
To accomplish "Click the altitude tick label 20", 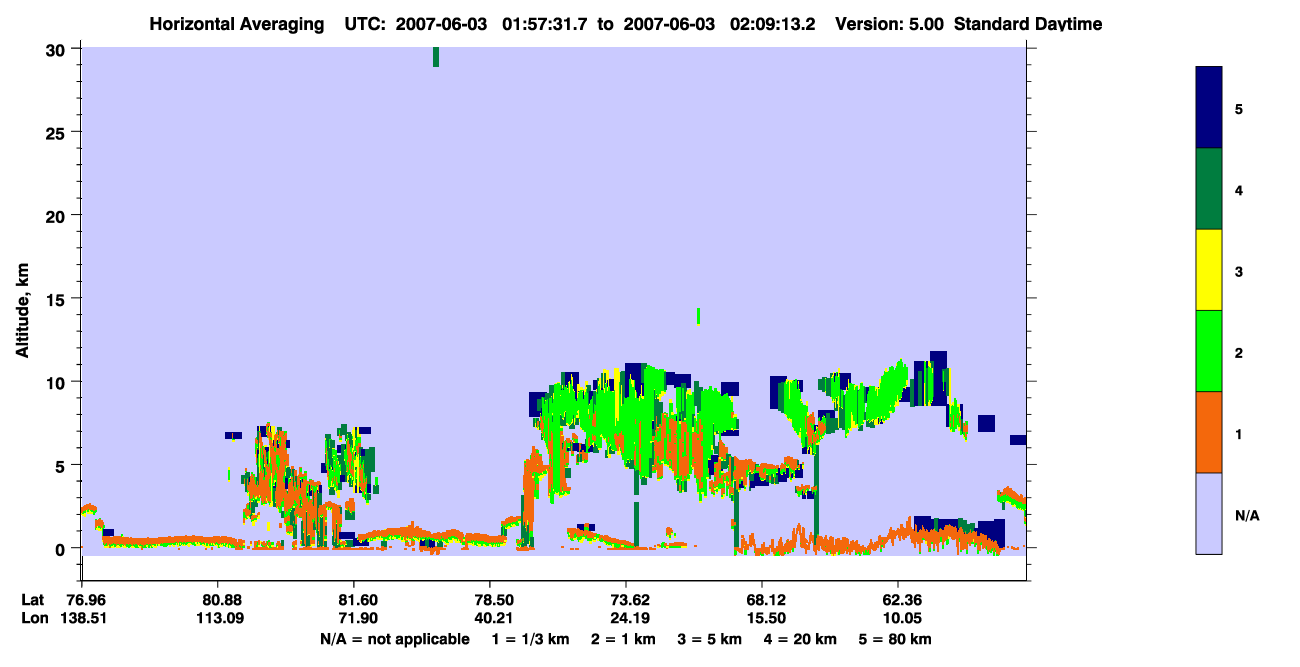I will [x=57, y=216].
